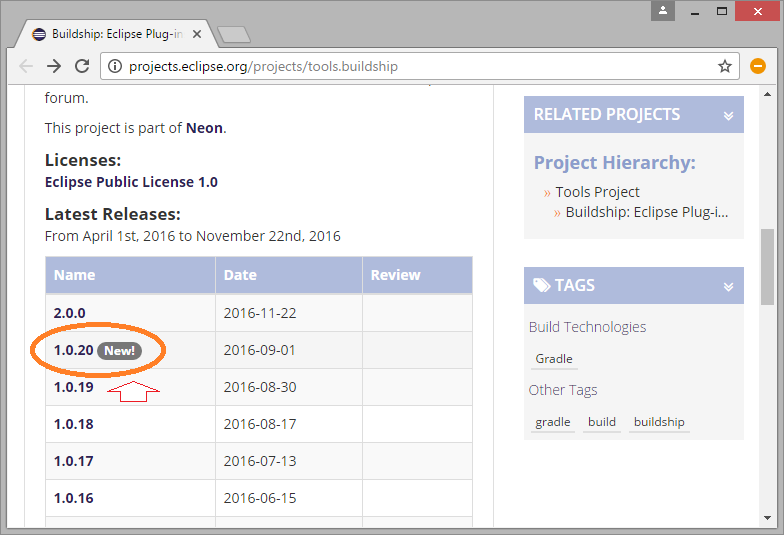The width and height of the screenshot is (784, 535).
Task: Open the orange browser menu icon
Action: pyautogui.click(x=758, y=66)
